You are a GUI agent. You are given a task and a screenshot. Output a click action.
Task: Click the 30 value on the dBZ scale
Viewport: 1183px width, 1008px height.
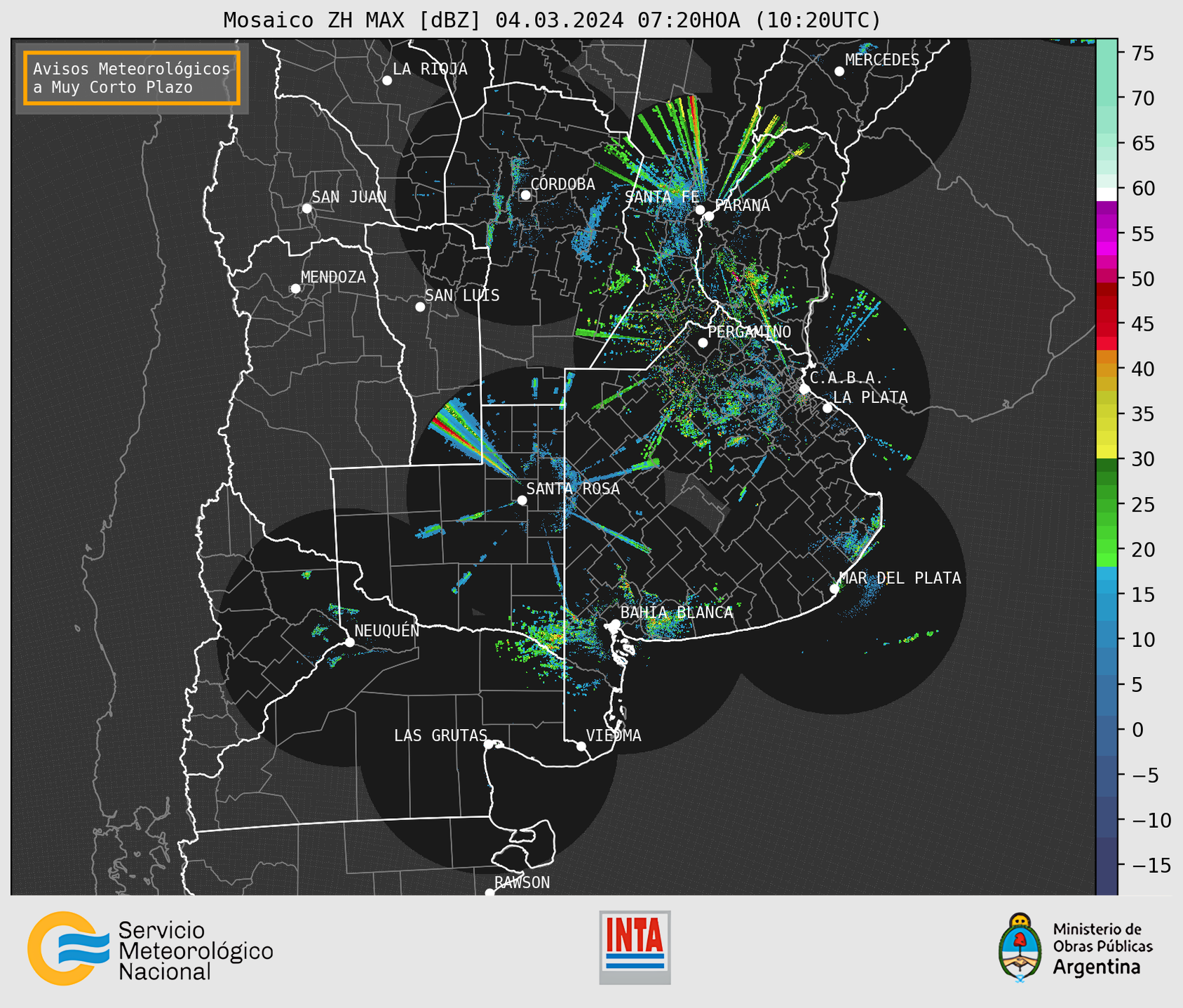pyautogui.click(x=1142, y=459)
